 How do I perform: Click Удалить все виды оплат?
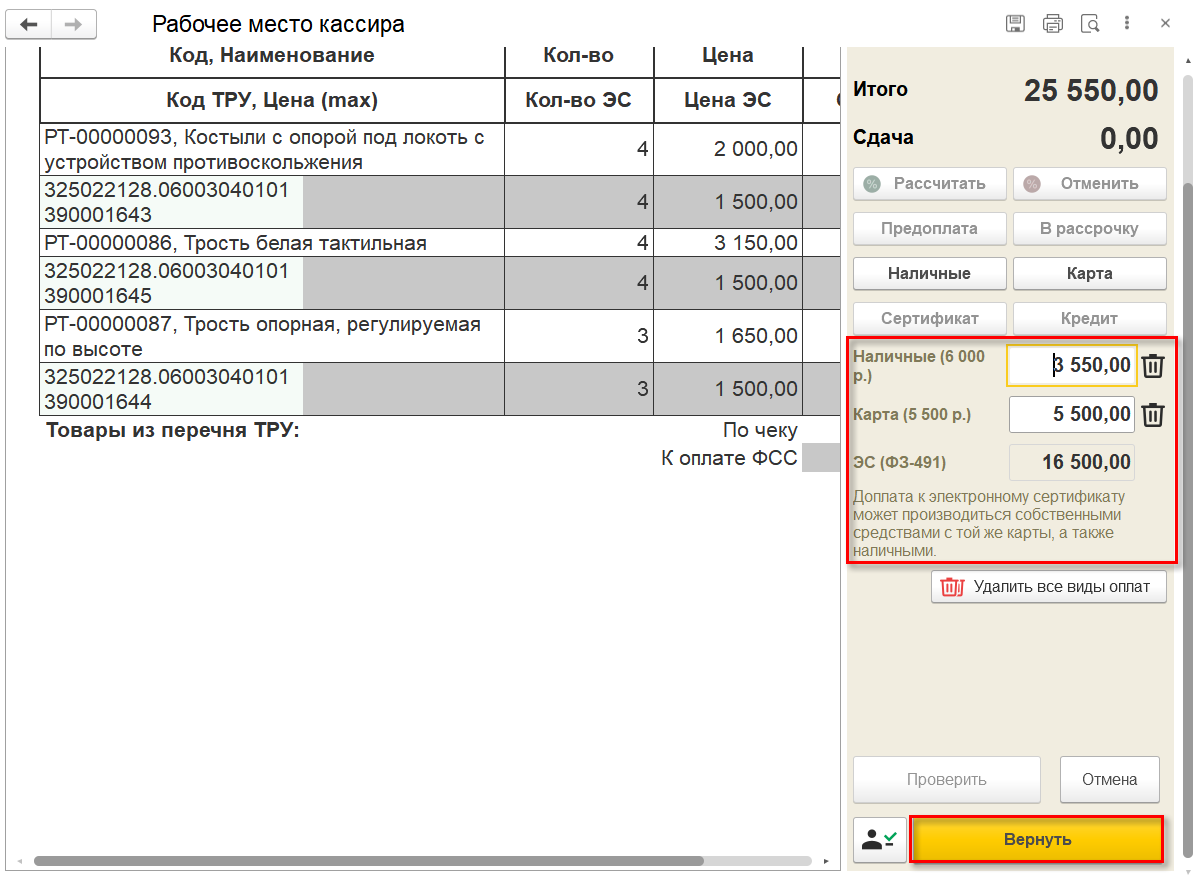pyautogui.click(x=1049, y=587)
